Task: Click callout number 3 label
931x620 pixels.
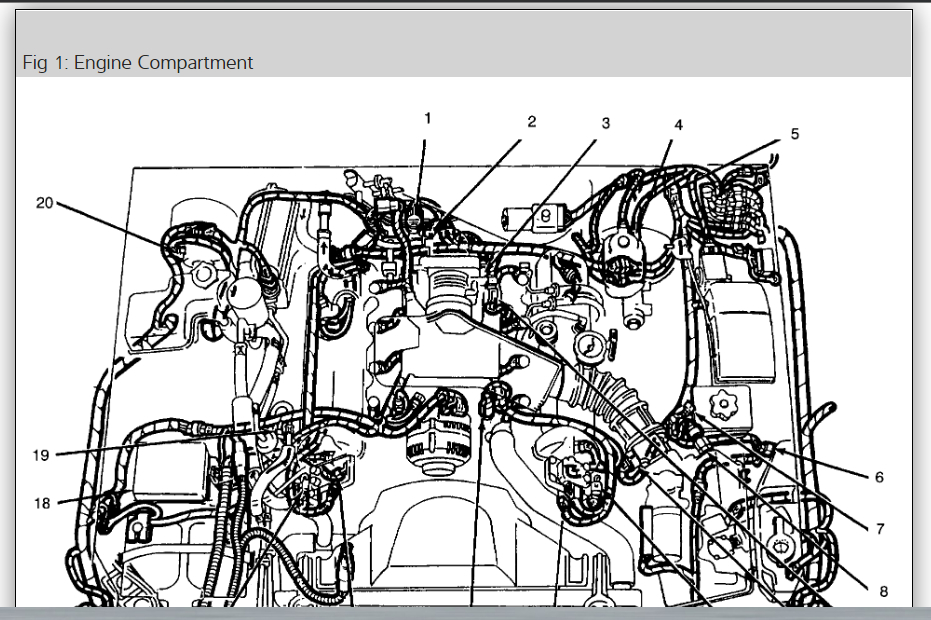Action: point(605,123)
